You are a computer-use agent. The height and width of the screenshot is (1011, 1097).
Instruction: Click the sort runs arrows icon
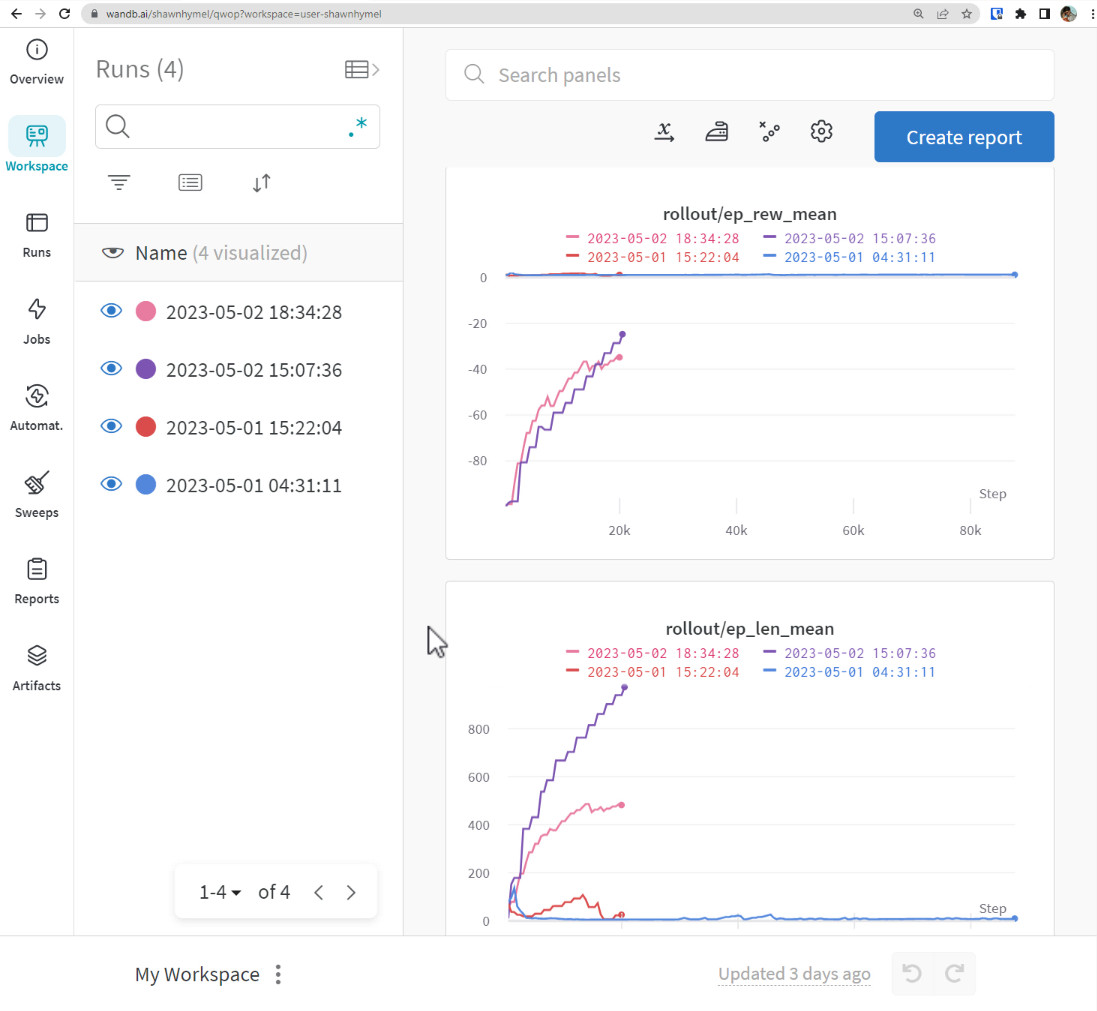[x=261, y=183]
